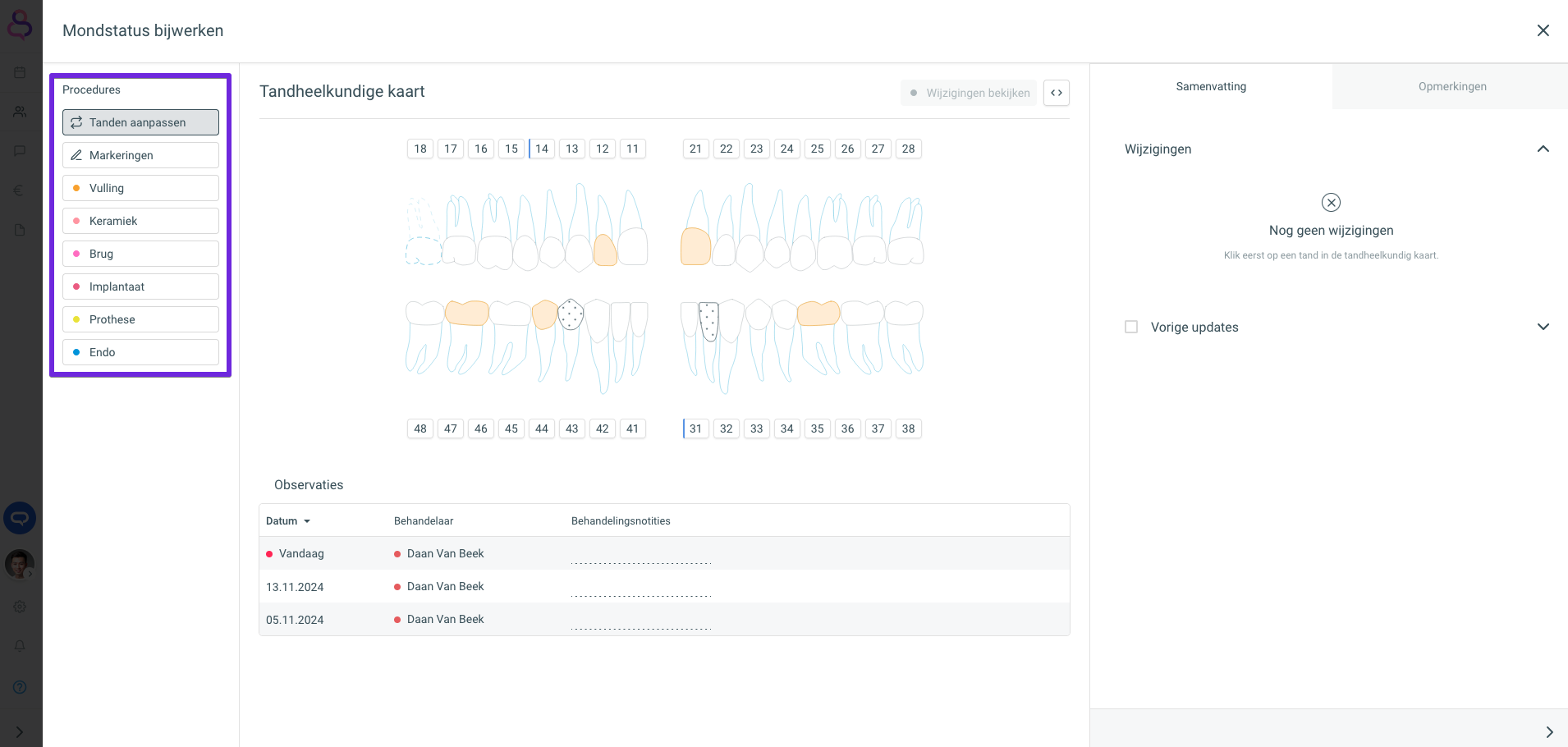This screenshot has height=747, width=1568.
Task: Click the Wijzigingen bekijken button
Action: tap(969, 93)
